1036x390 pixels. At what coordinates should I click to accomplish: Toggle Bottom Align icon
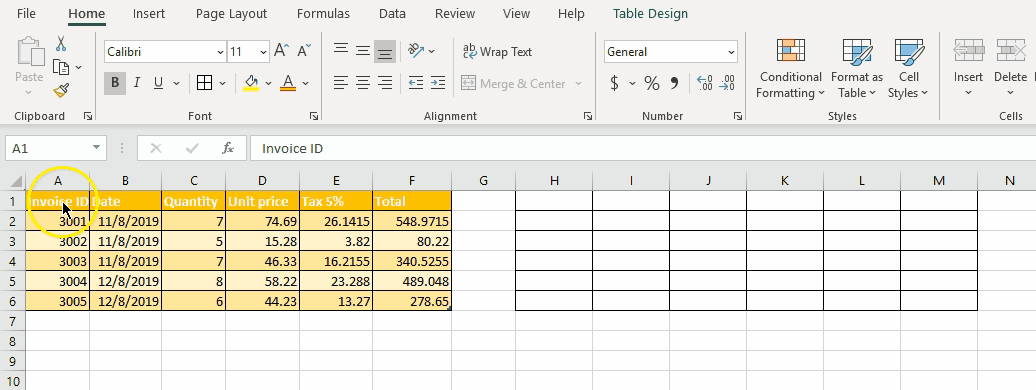[x=385, y=51]
